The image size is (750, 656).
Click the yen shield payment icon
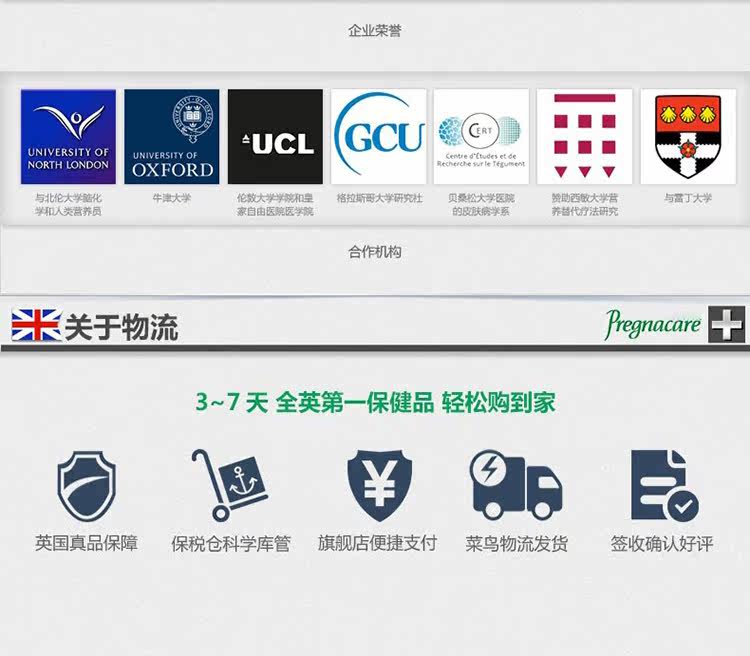[379, 485]
